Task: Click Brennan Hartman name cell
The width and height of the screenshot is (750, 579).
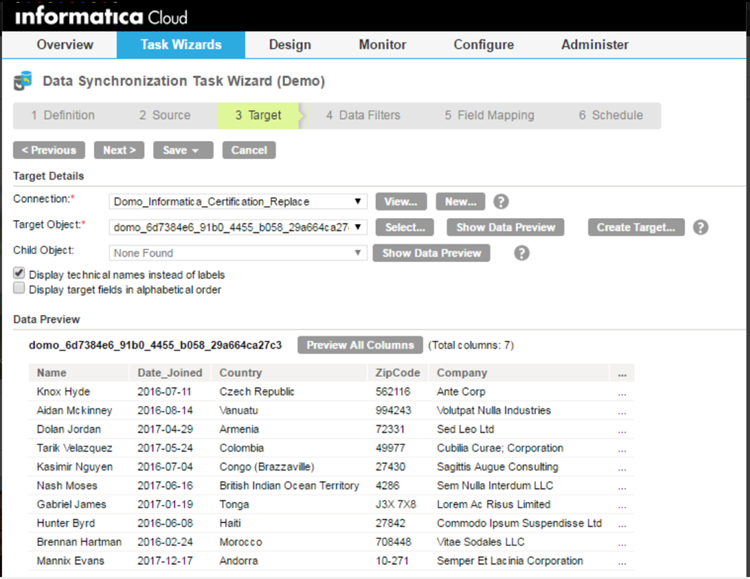Action: [x=79, y=542]
